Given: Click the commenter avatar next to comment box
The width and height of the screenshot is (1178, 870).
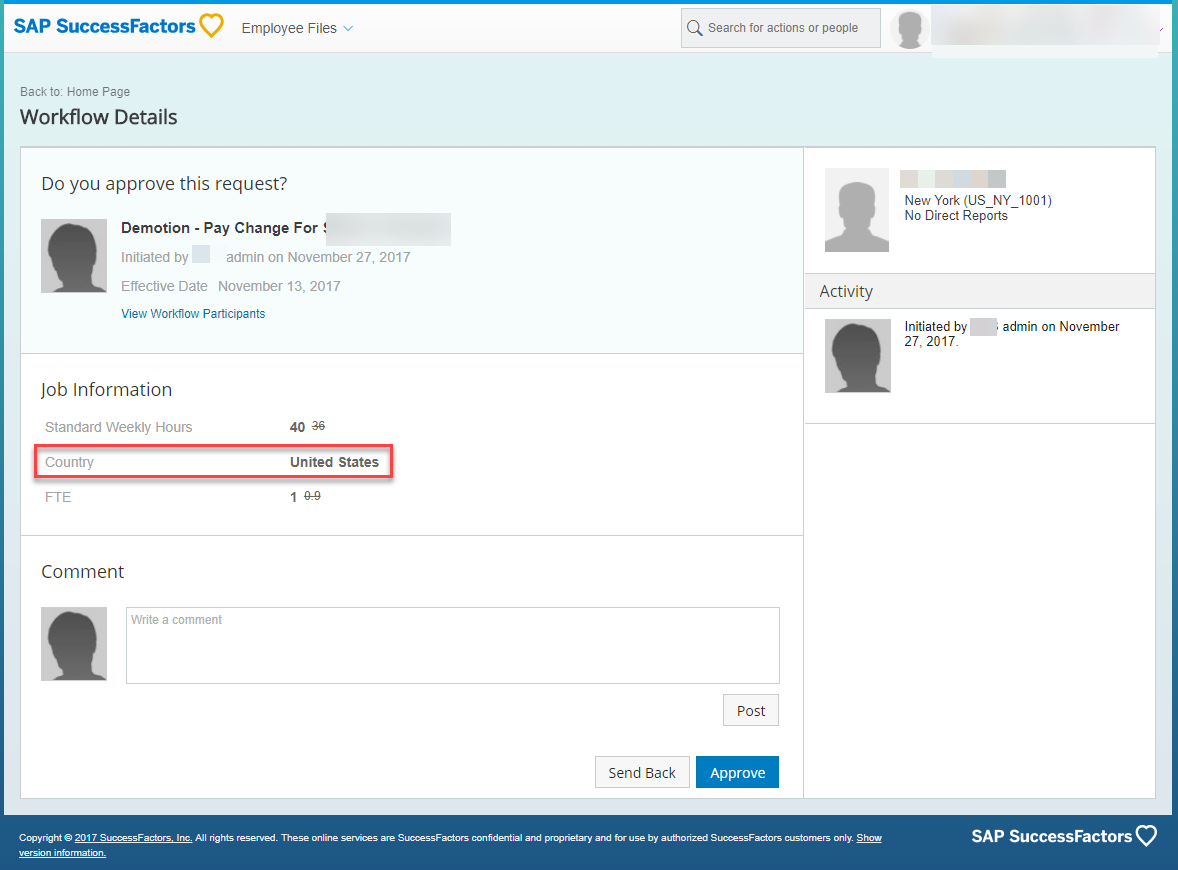Looking at the screenshot, I should (74, 644).
